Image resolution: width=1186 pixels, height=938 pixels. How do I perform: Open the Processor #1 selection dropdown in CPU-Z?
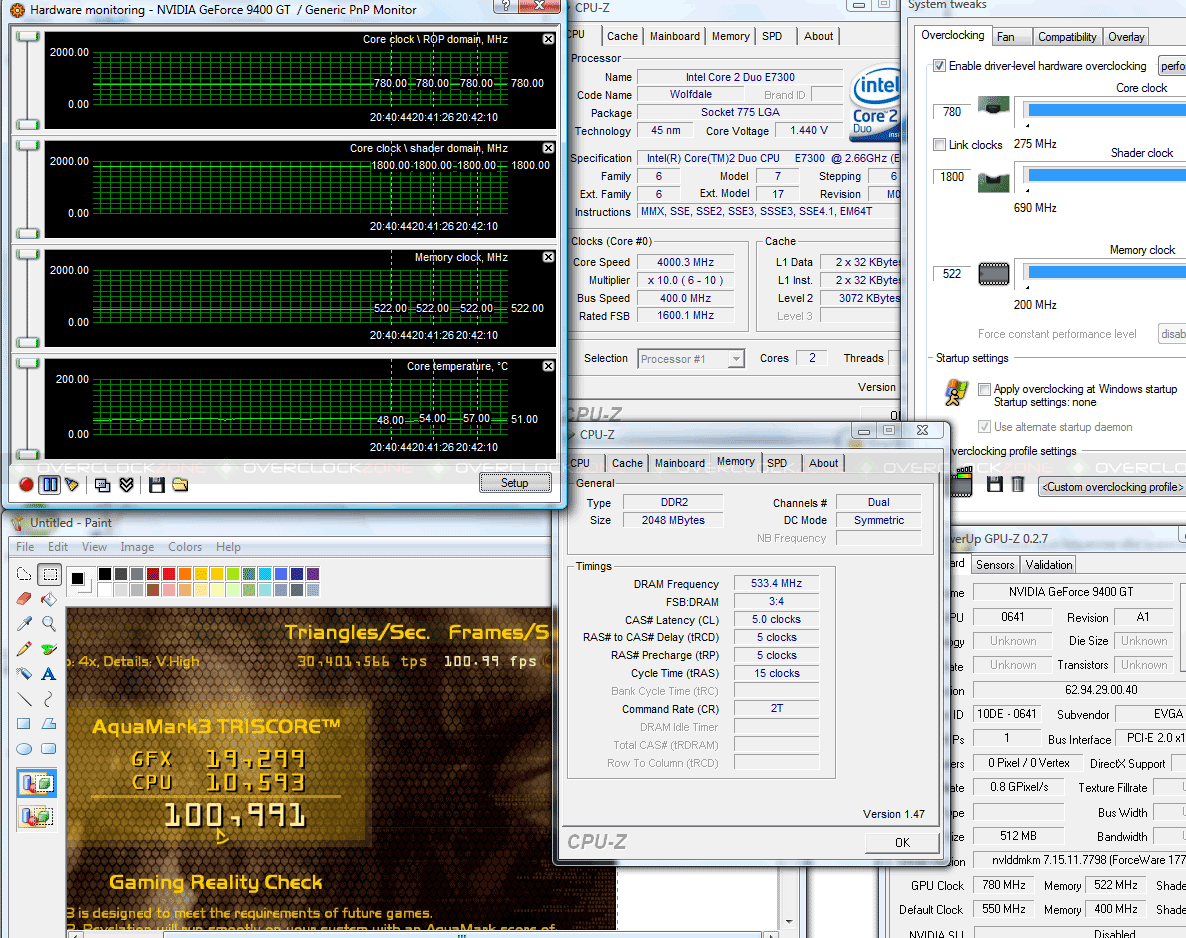tap(735, 359)
